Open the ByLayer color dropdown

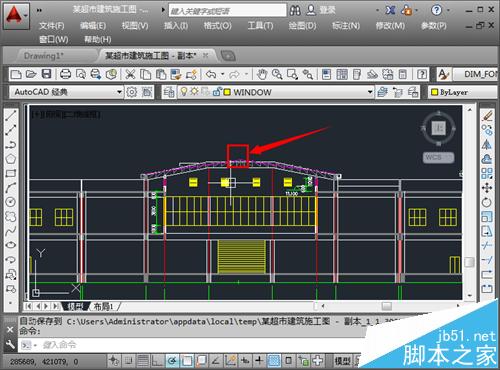[464, 92]
